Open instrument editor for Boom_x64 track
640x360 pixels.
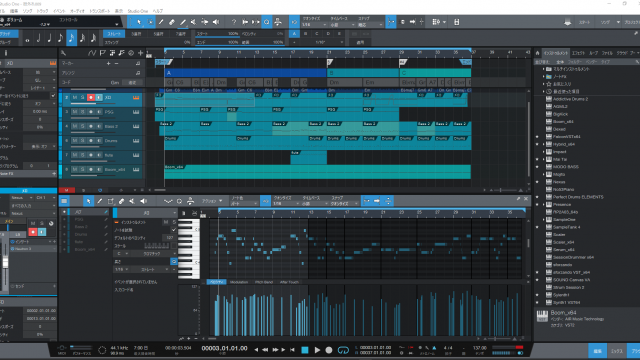click(x=136, y=169)
